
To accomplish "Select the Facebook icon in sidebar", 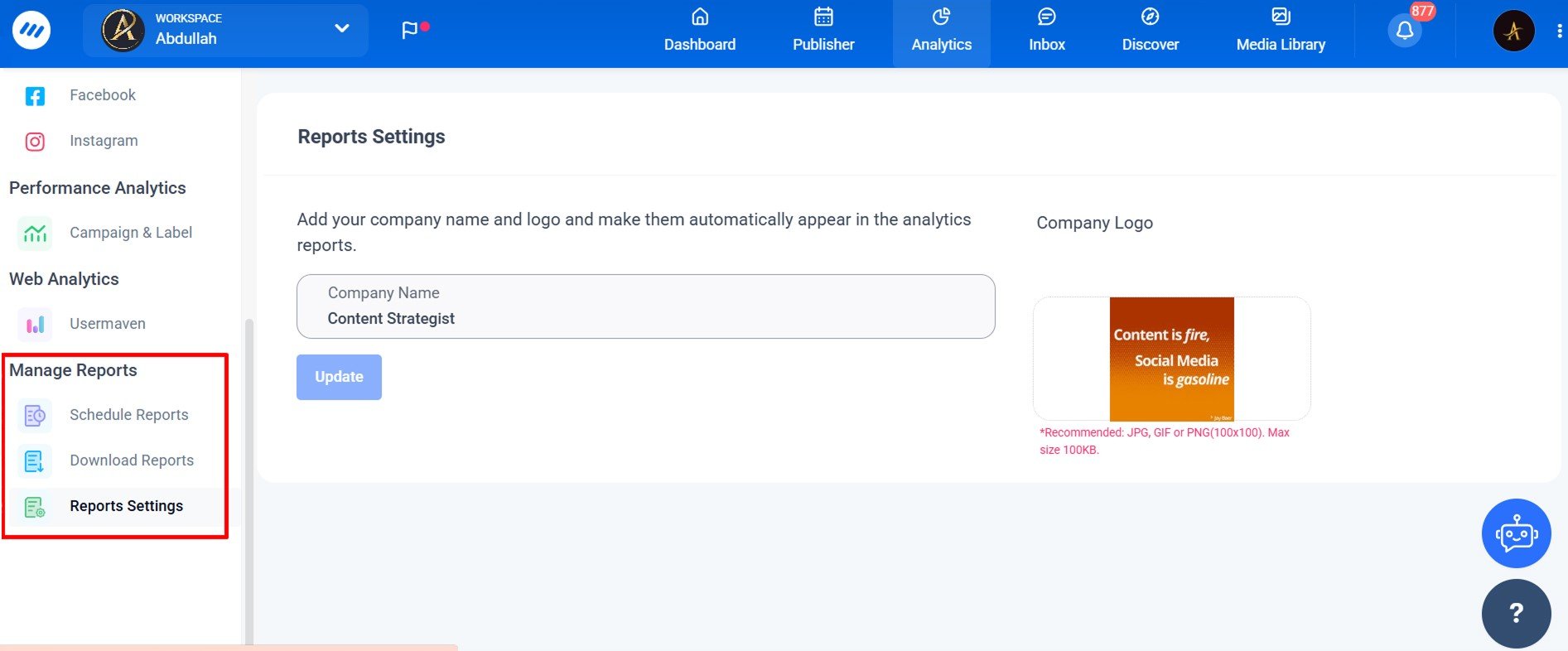I will (x=35, y=96).
